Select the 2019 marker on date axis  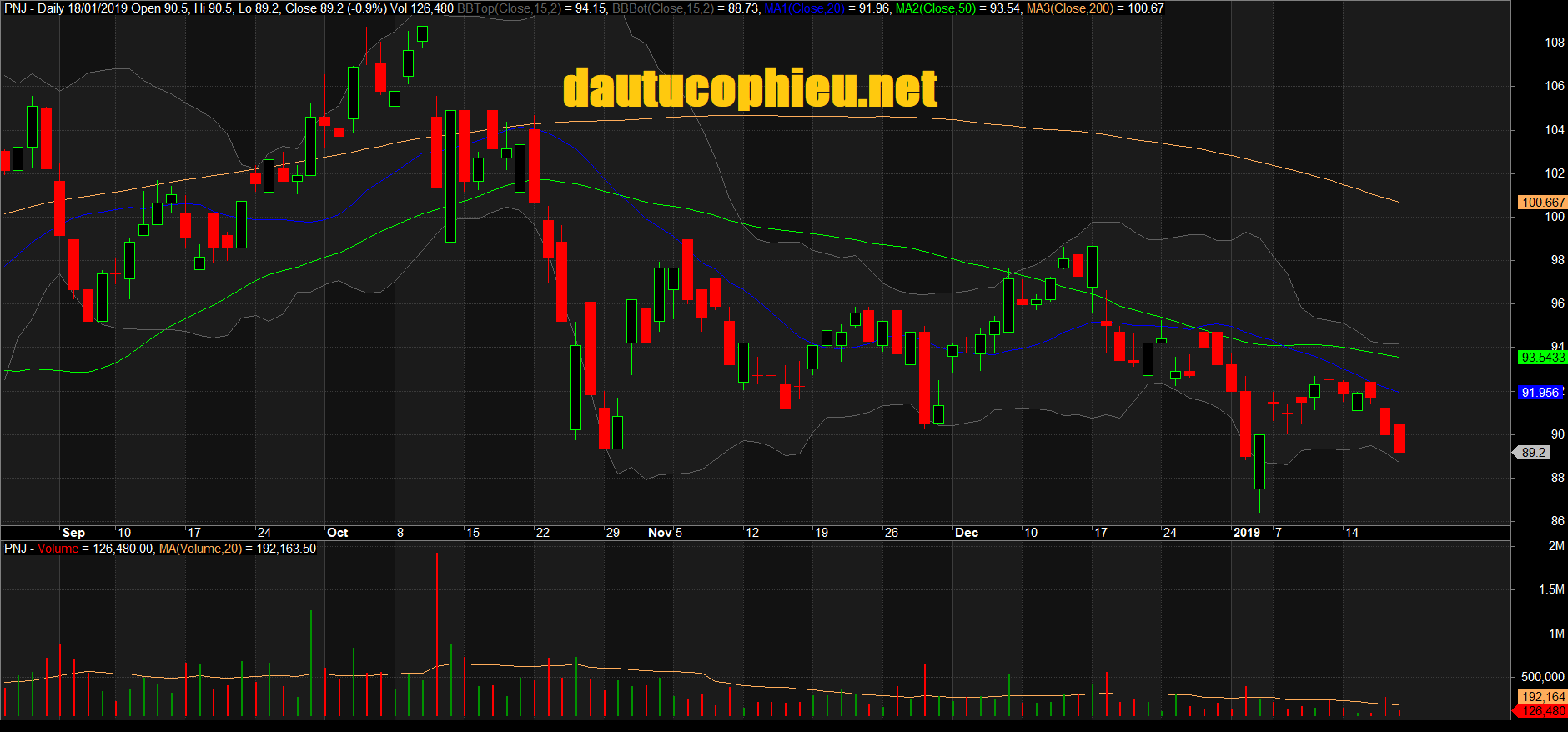tap(1246, 533)
